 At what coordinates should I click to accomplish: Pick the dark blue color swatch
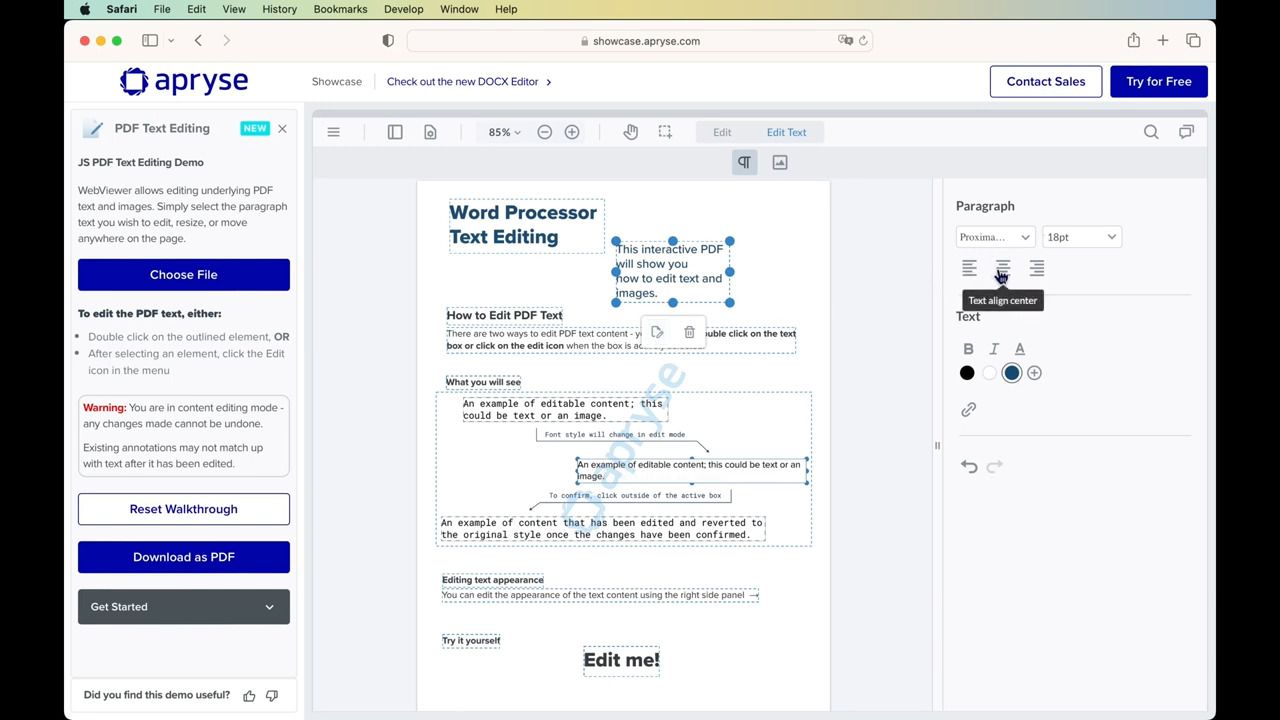point(1012,373)
